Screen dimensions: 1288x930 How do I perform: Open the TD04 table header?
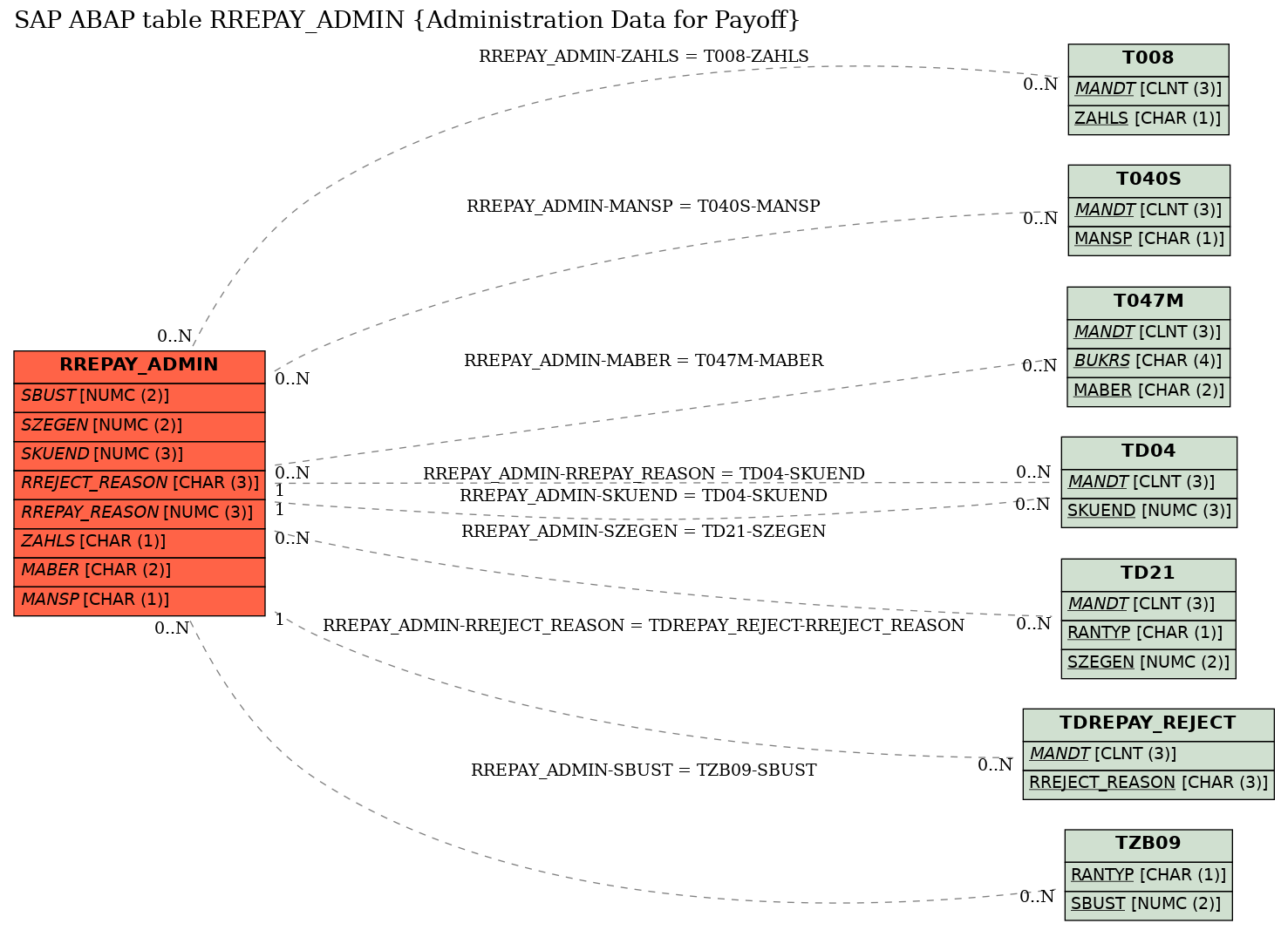coord(1149,452)
